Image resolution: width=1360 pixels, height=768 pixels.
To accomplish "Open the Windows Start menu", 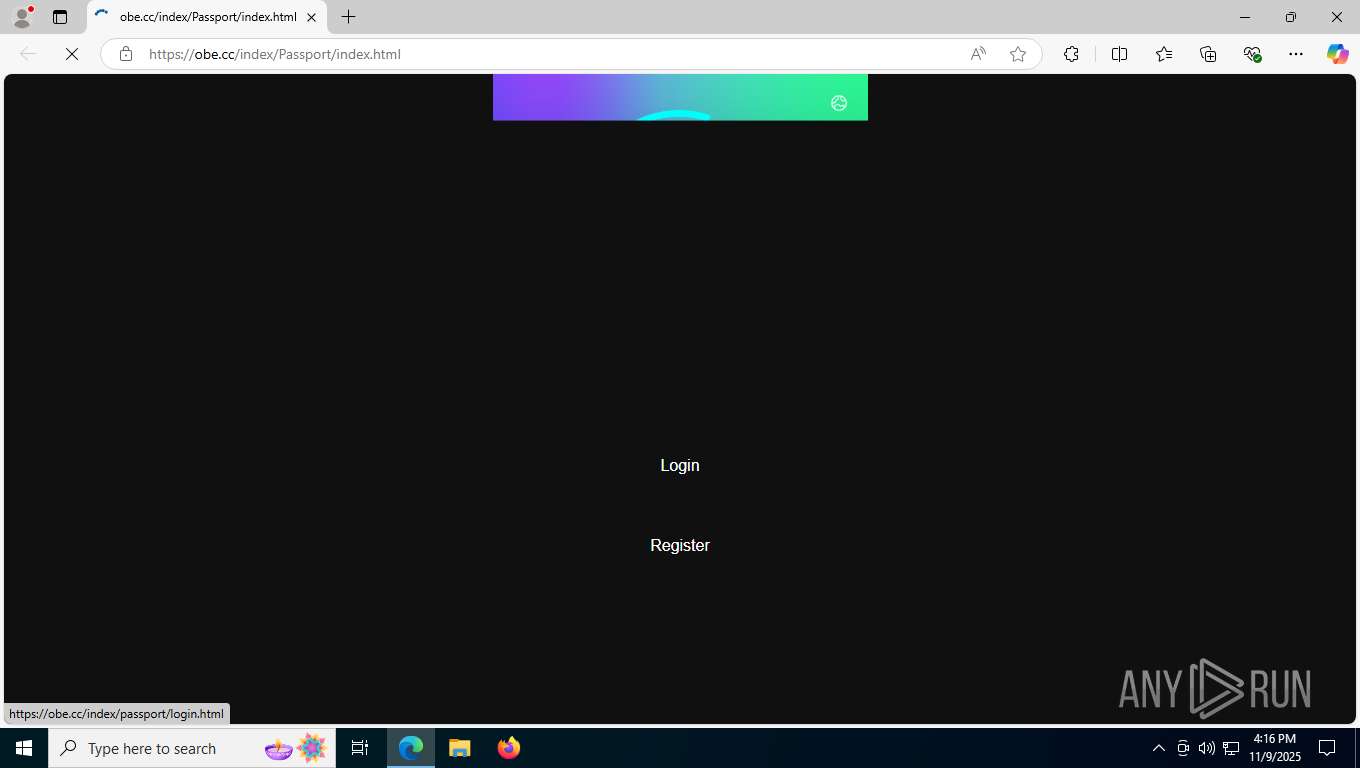I will point(24,748).
